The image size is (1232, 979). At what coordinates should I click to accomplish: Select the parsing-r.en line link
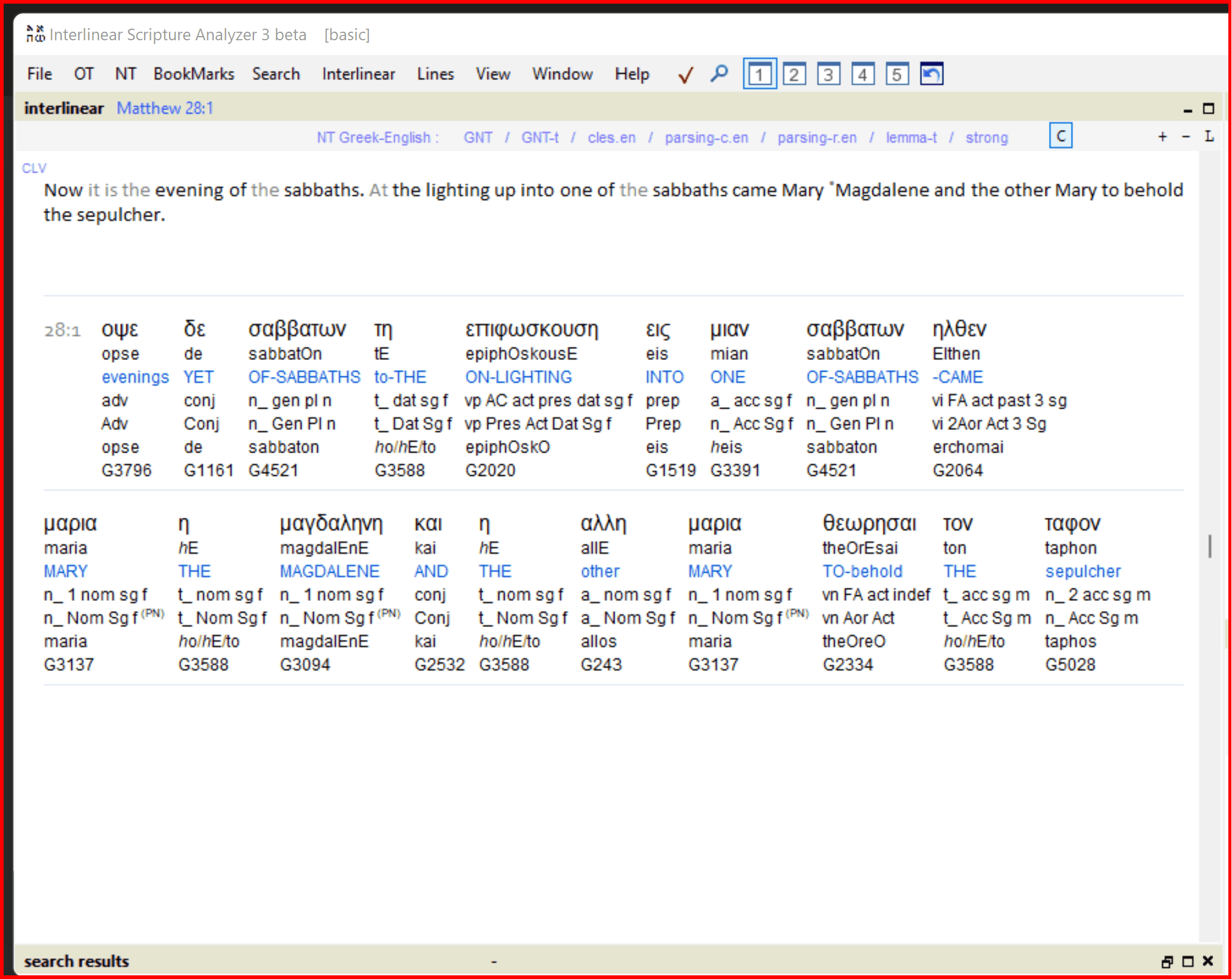click(816, 138)
